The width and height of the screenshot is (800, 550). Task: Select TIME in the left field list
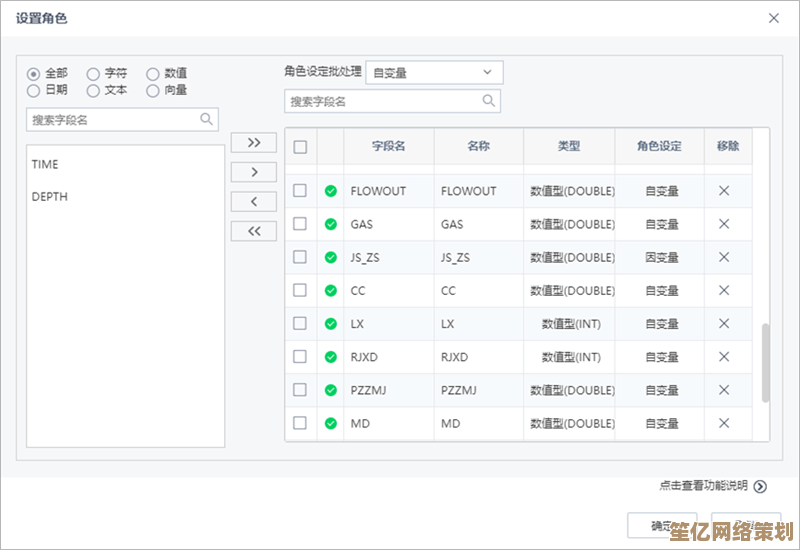click(45, 164)
